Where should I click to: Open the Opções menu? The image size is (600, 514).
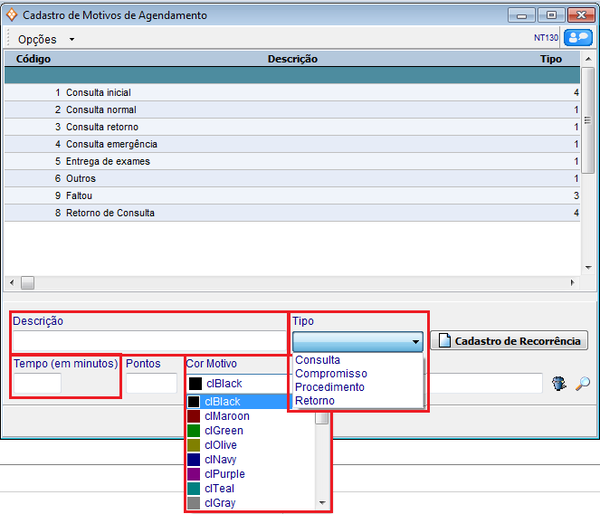[45, 39]
